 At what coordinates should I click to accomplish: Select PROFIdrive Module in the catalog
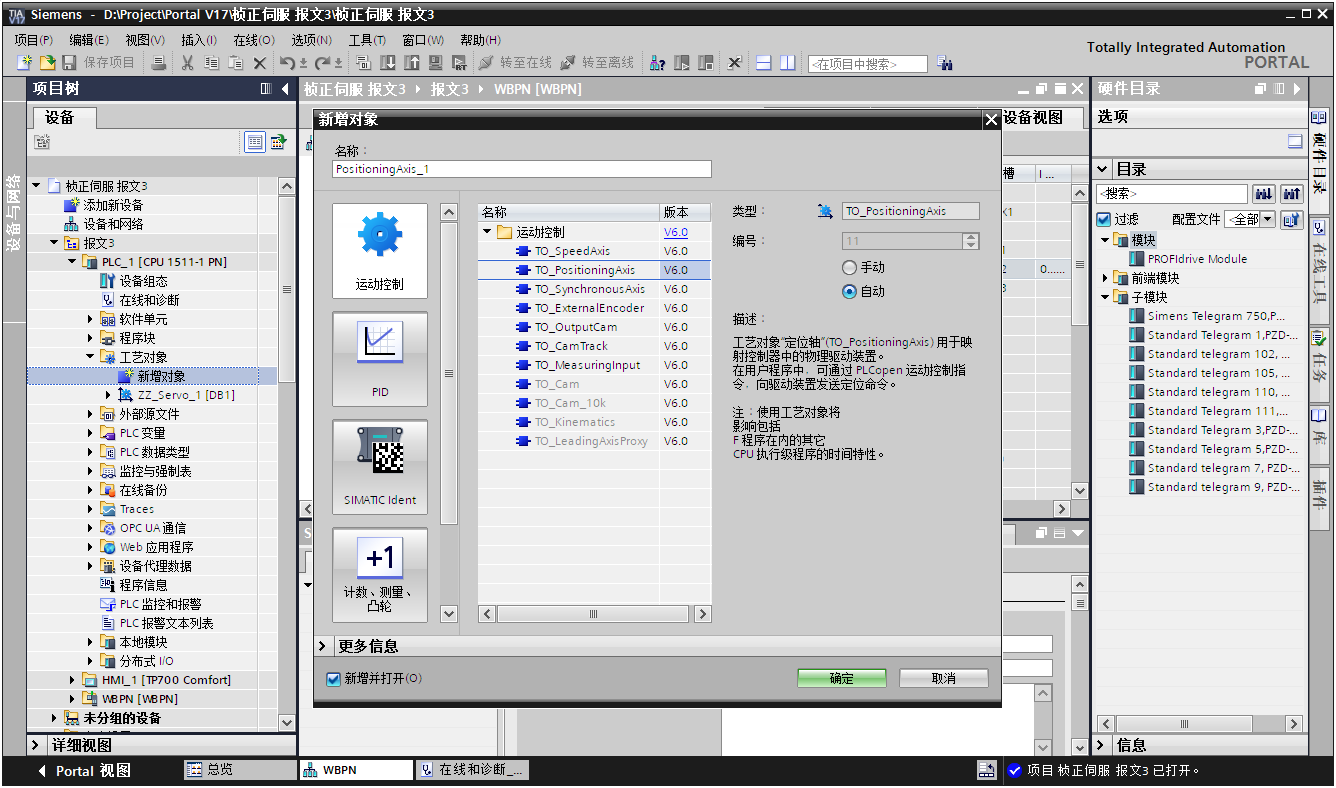(1197, 259)
